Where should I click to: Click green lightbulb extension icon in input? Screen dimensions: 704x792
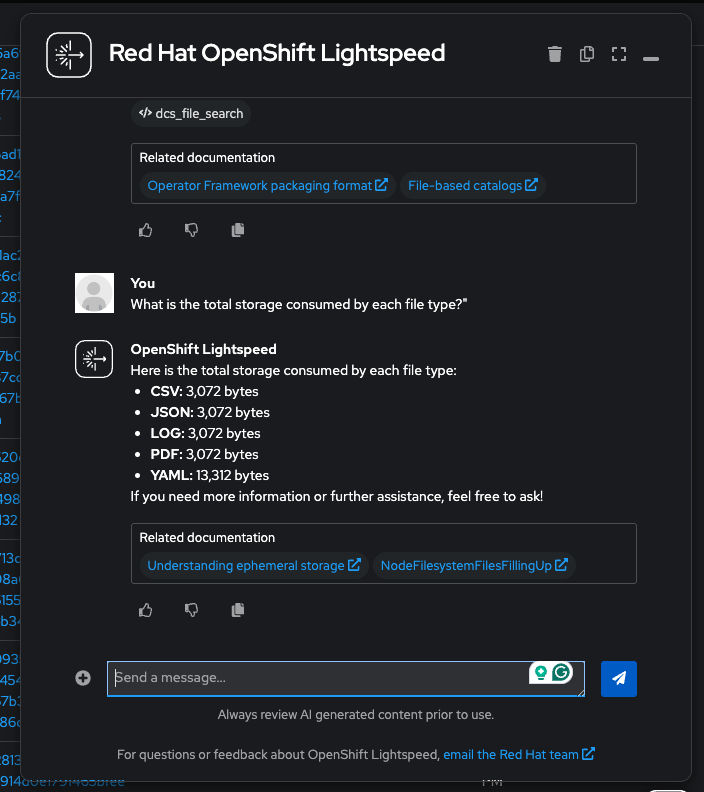coord(540,672)
